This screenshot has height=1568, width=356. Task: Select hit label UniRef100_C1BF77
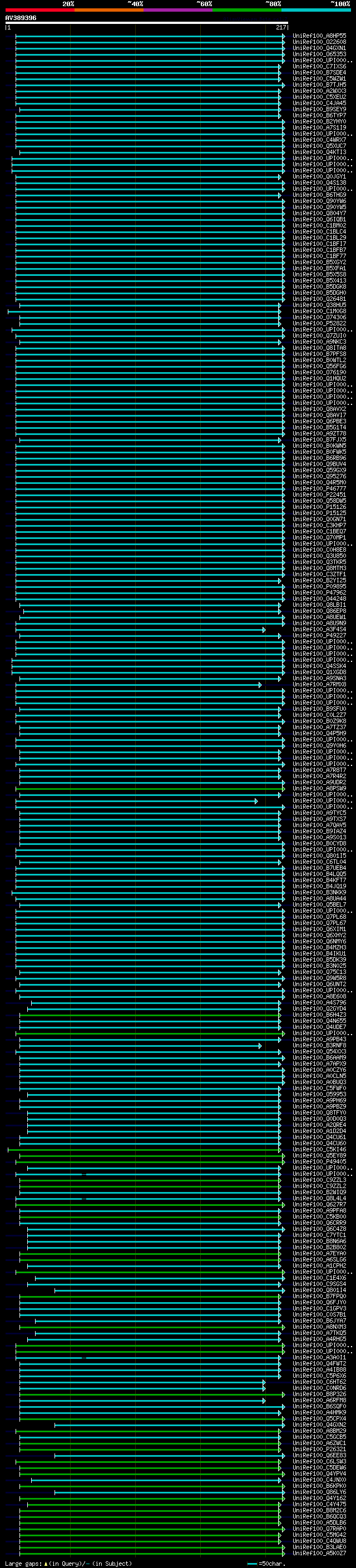click(x=319, y=256)
